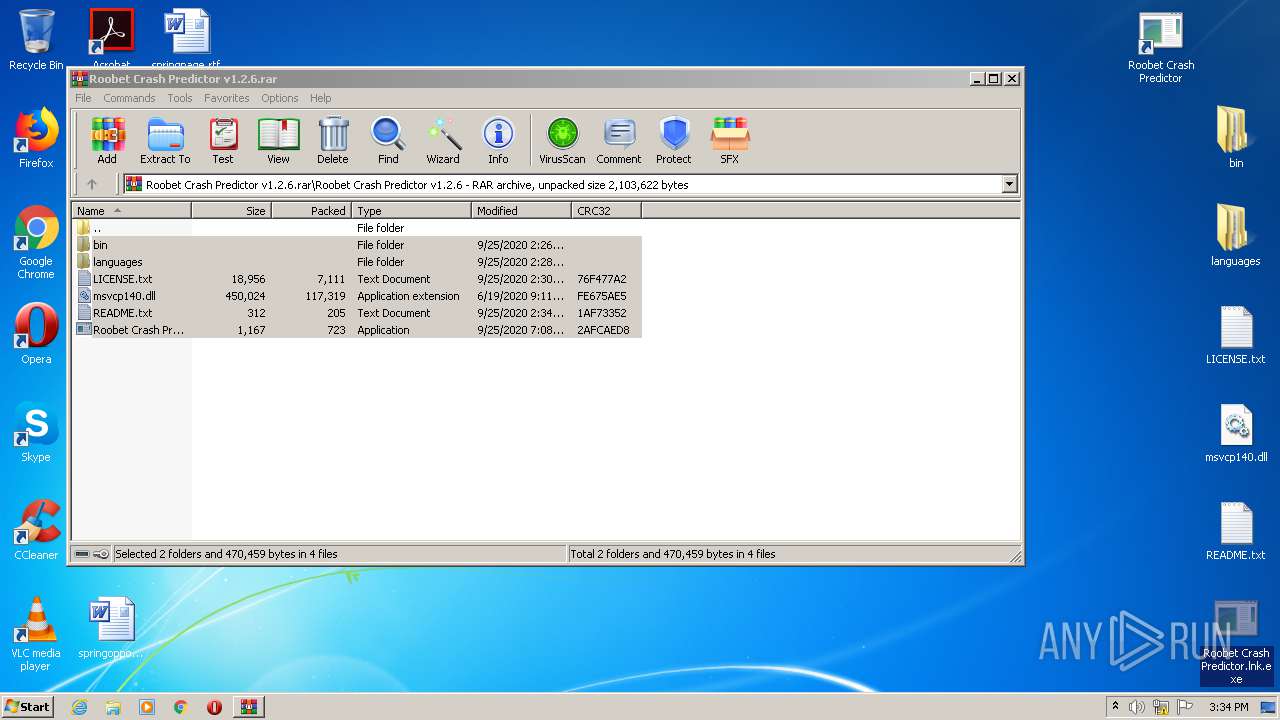Click the Protect archive icon

click(x=674, y=140)
